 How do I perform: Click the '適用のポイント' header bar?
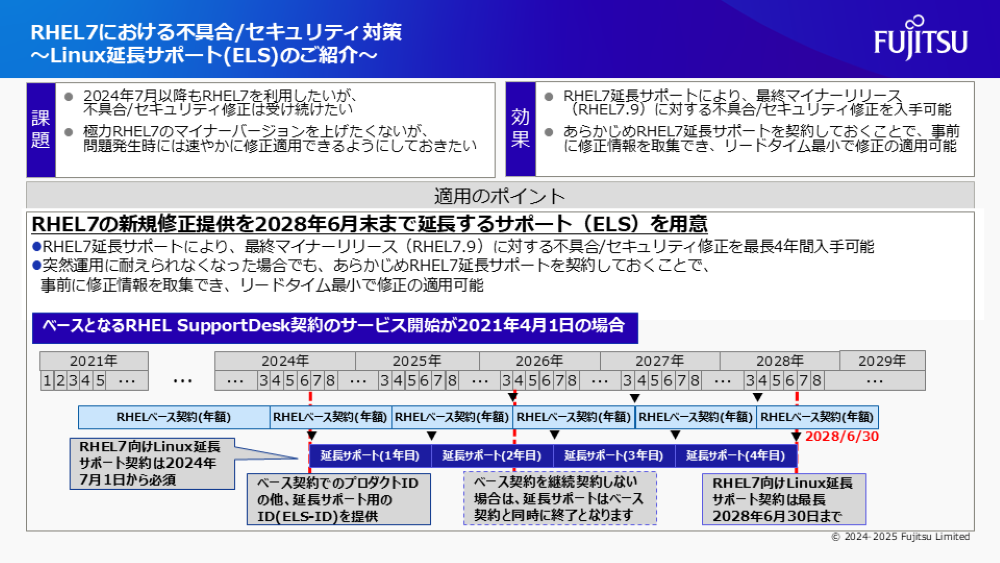(x=500, y=195)
